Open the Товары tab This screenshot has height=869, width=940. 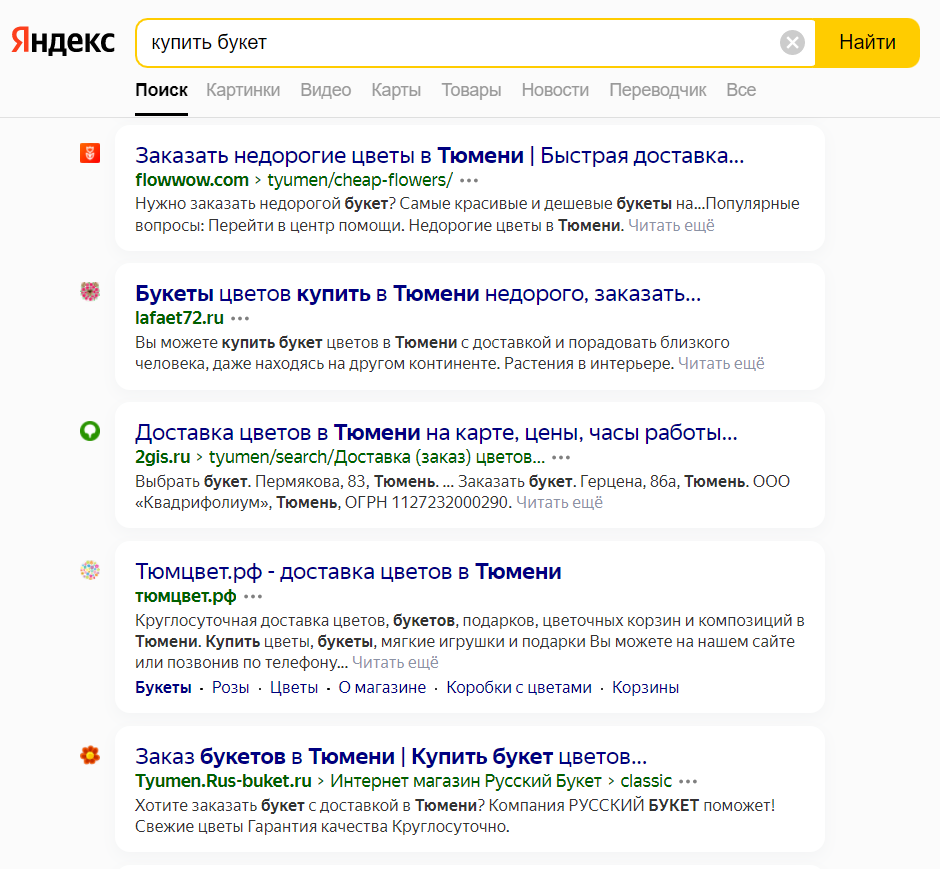click(x=471, y=90)
